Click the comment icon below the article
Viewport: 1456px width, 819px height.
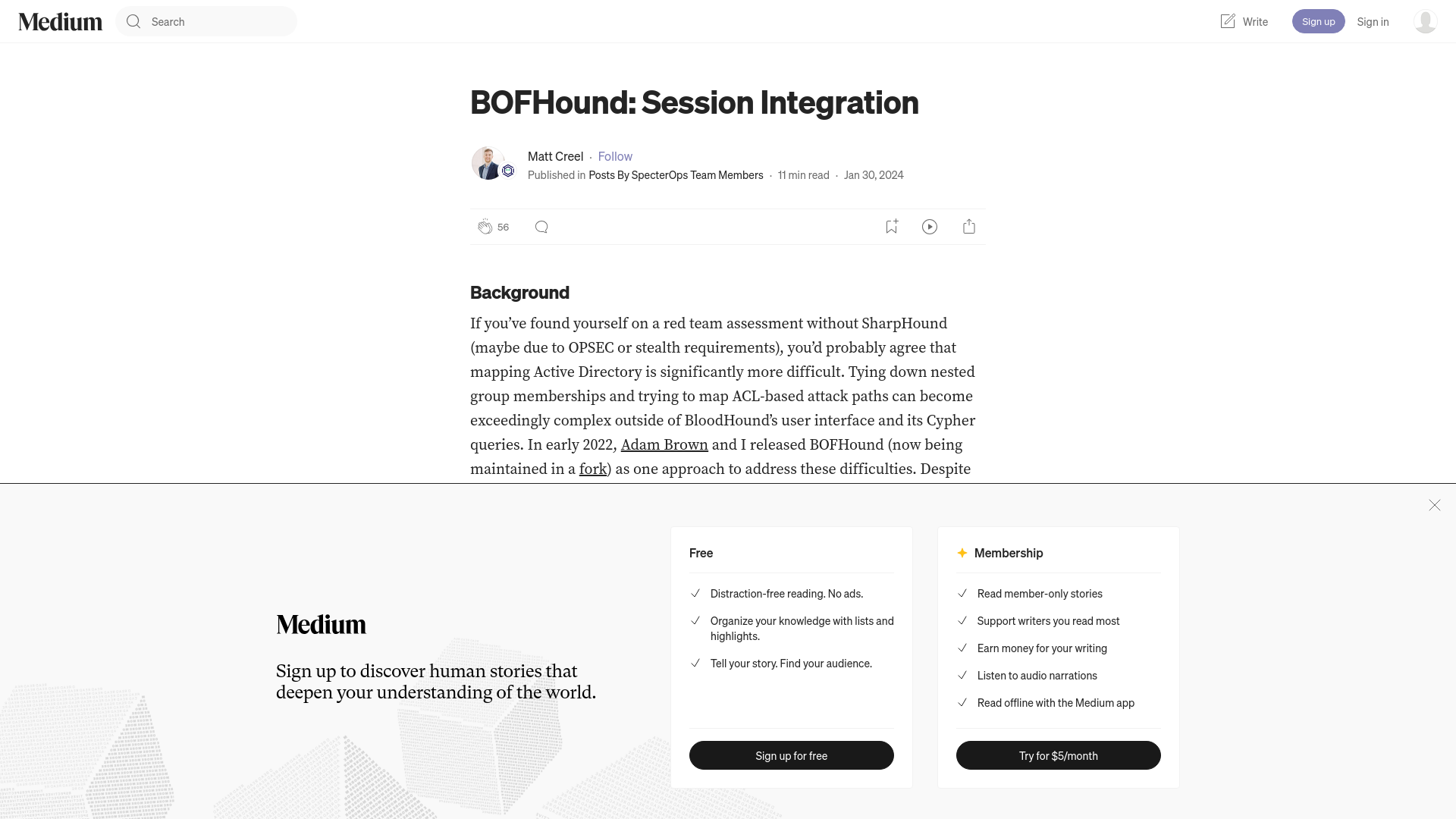point(541,226)
